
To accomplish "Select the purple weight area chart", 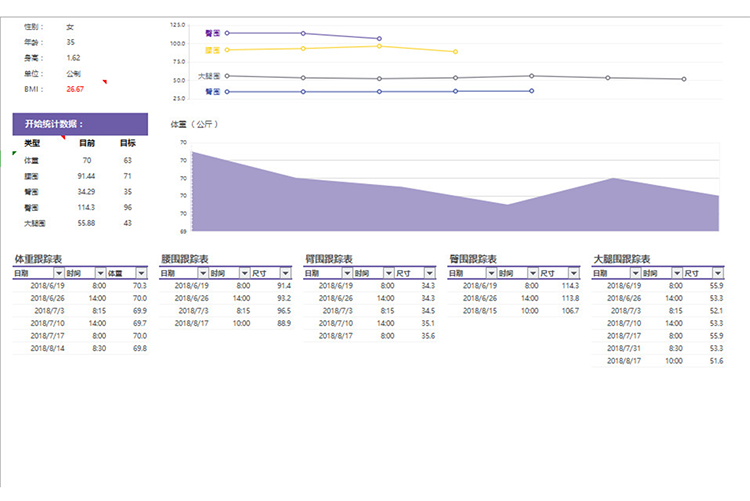I will click(x=450, y=200).
